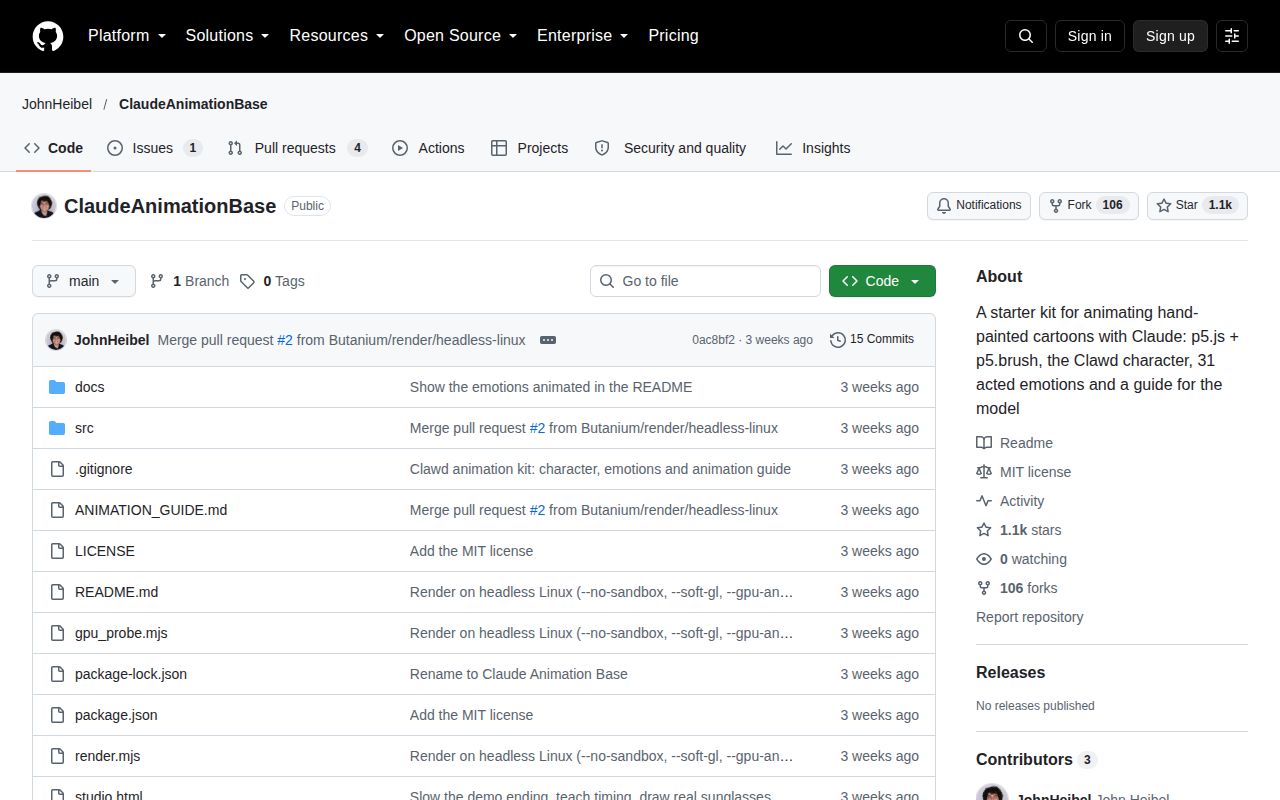Expand commit message ellipsis button
This screenshot has width=1280, height=800.
548,340
